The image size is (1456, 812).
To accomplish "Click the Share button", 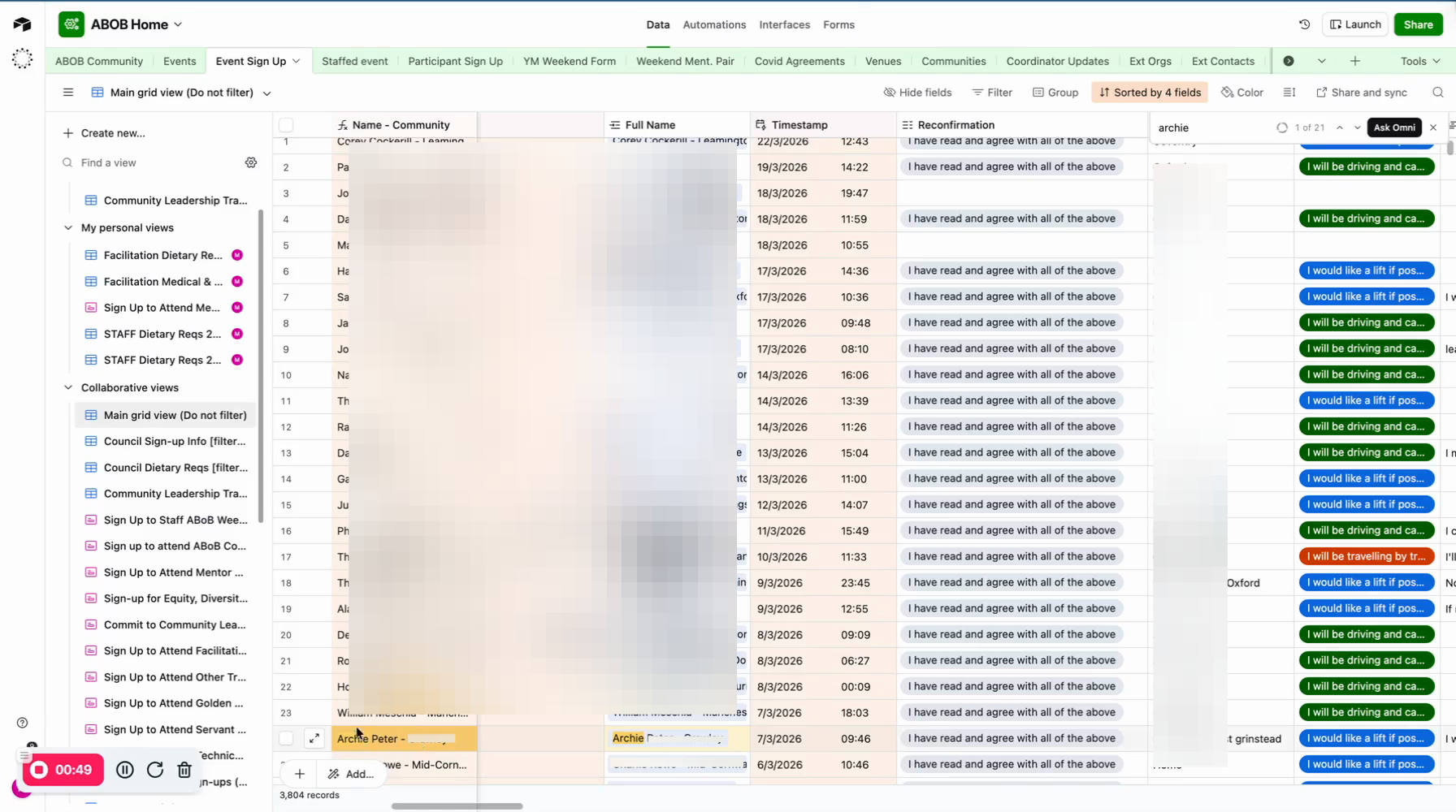I will tap(1418, 24).
